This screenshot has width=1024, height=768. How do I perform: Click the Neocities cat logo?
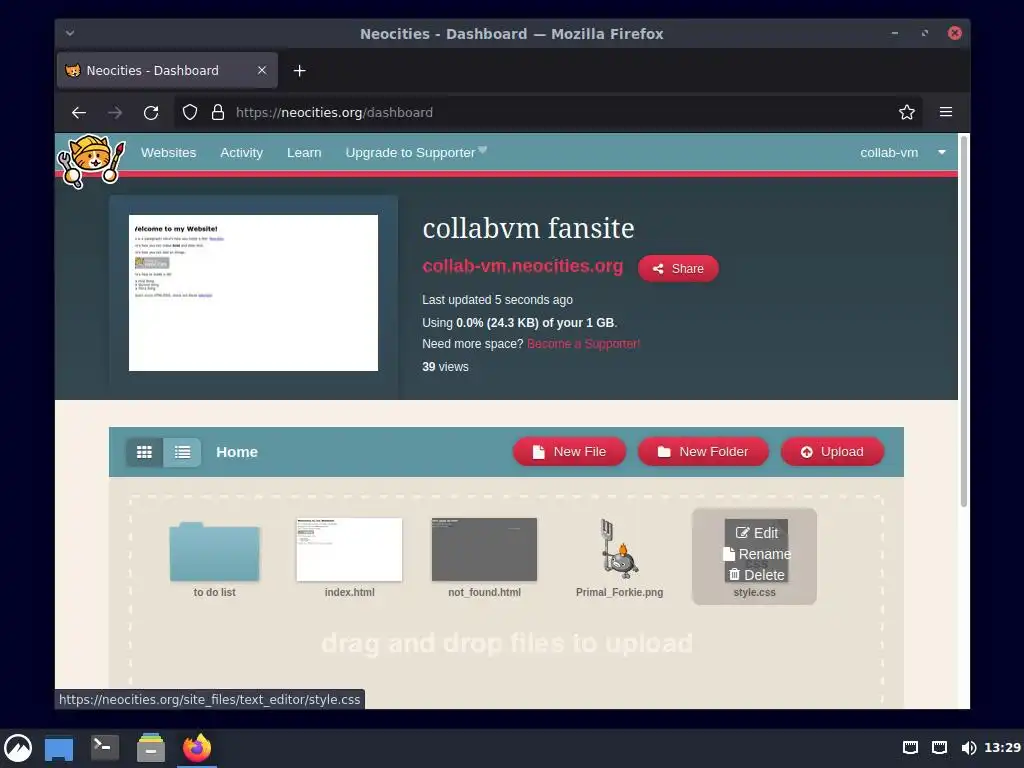tap(91, 161)
